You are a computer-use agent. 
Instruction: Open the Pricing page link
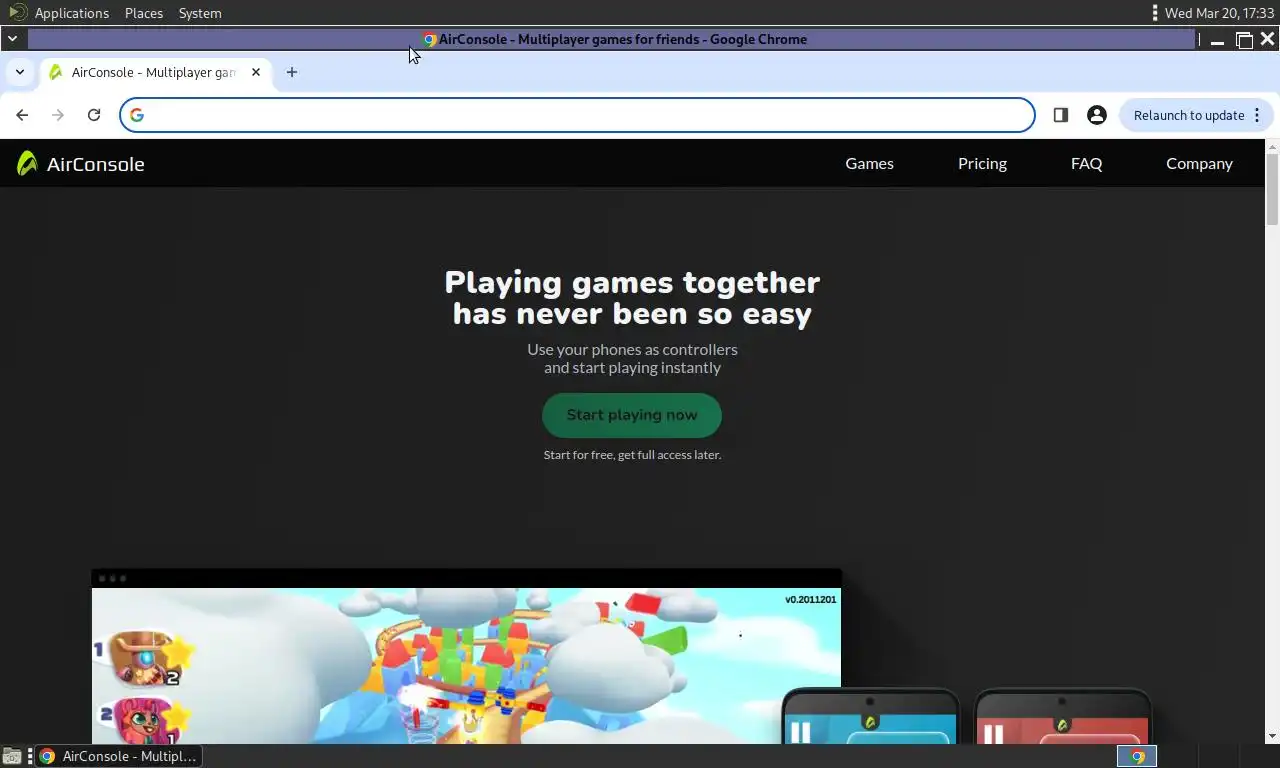point(982,163)
